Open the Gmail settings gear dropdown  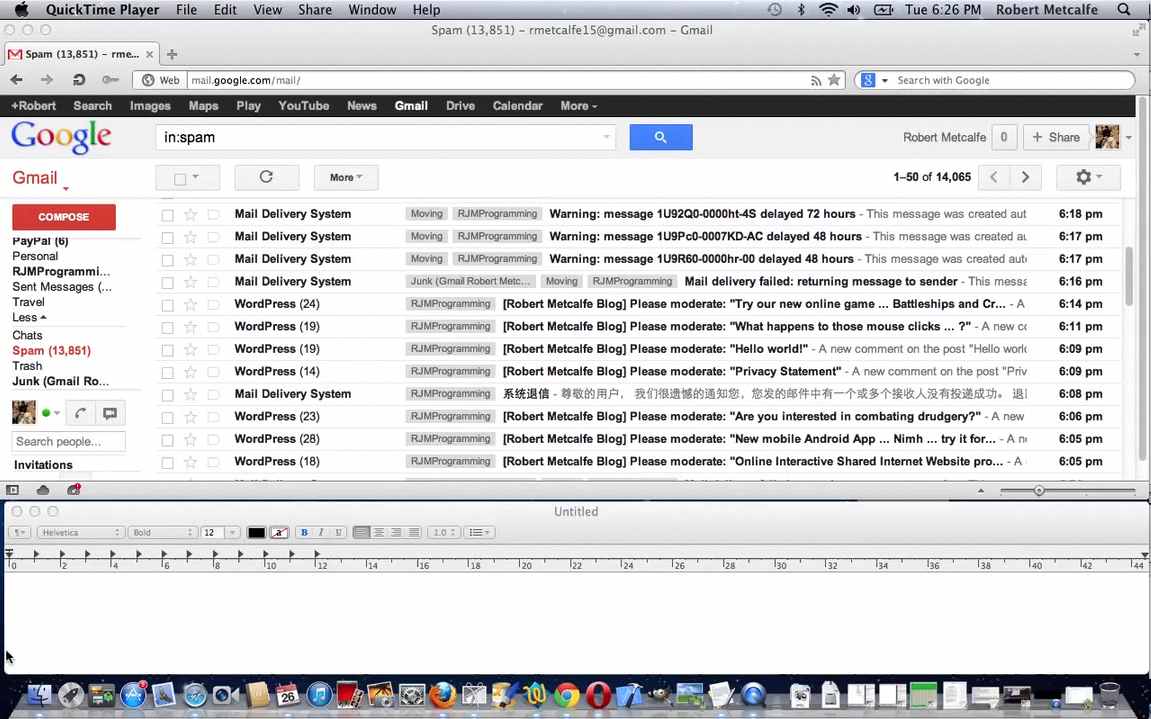(x=1087, y=177)
